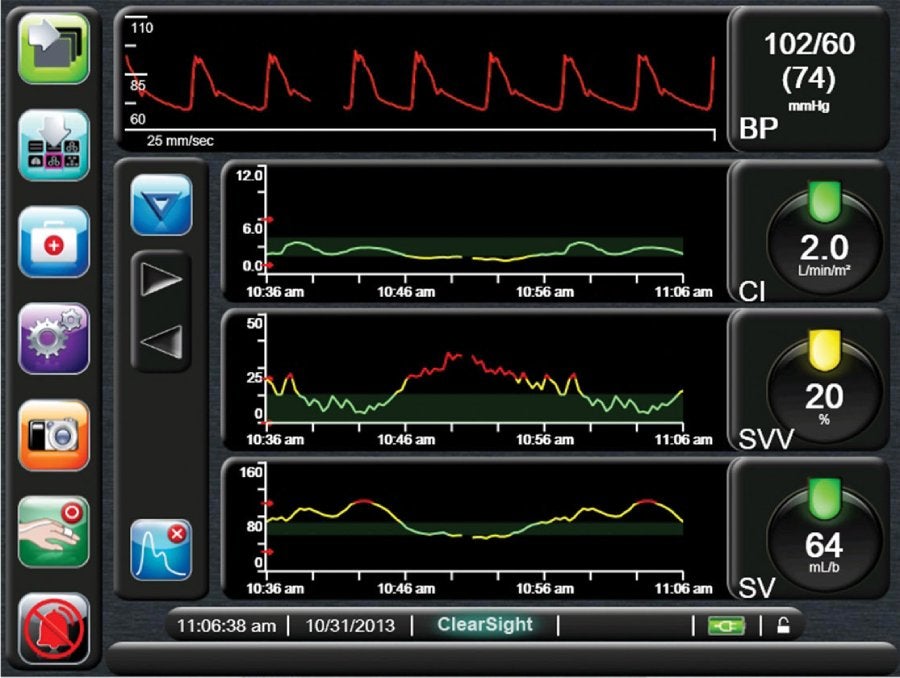This screenshot has height=678, width=900.
Task: Select the ClearSight mode label
Action: click(488, 623)
